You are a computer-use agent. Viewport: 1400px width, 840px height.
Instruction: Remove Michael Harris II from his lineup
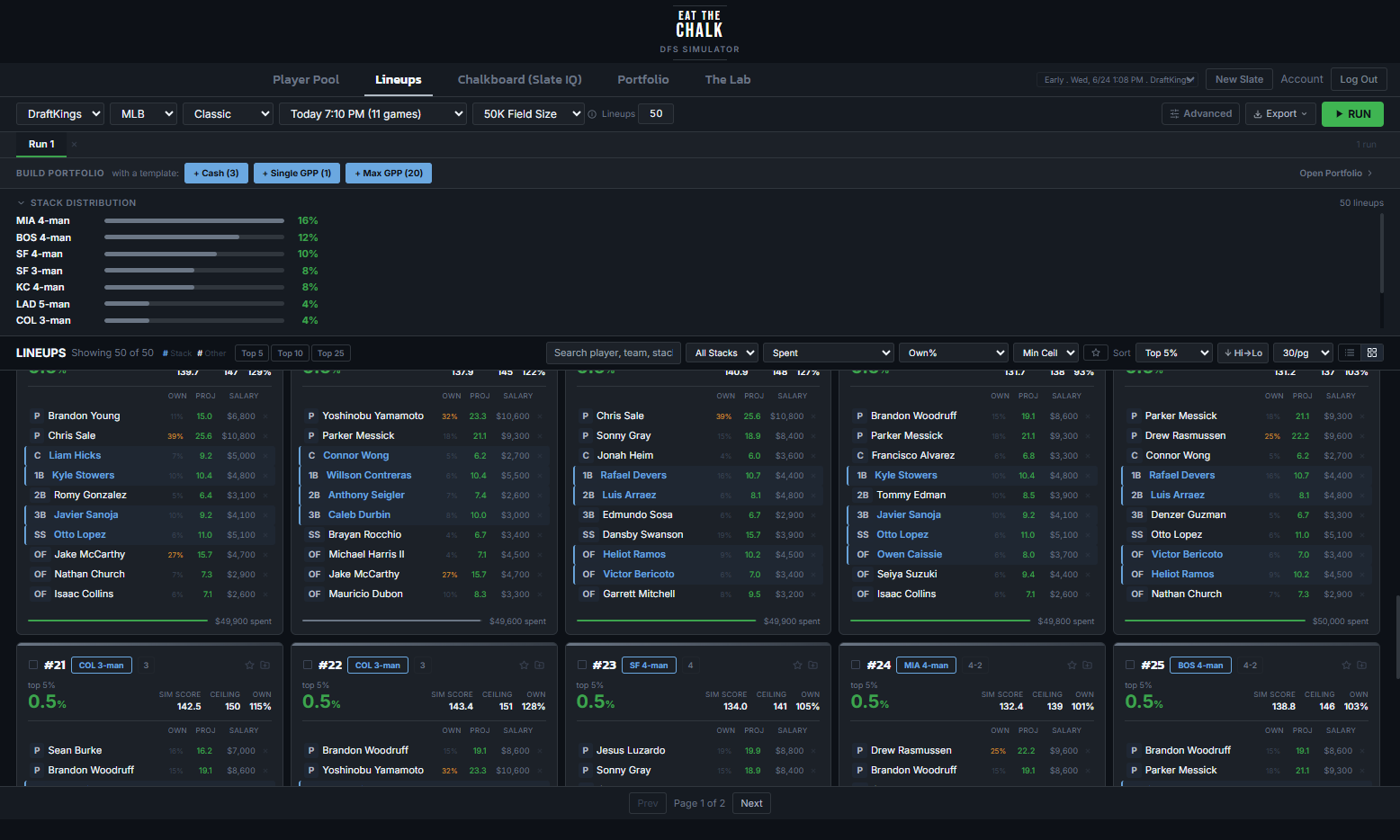click(x=540, y=555)
